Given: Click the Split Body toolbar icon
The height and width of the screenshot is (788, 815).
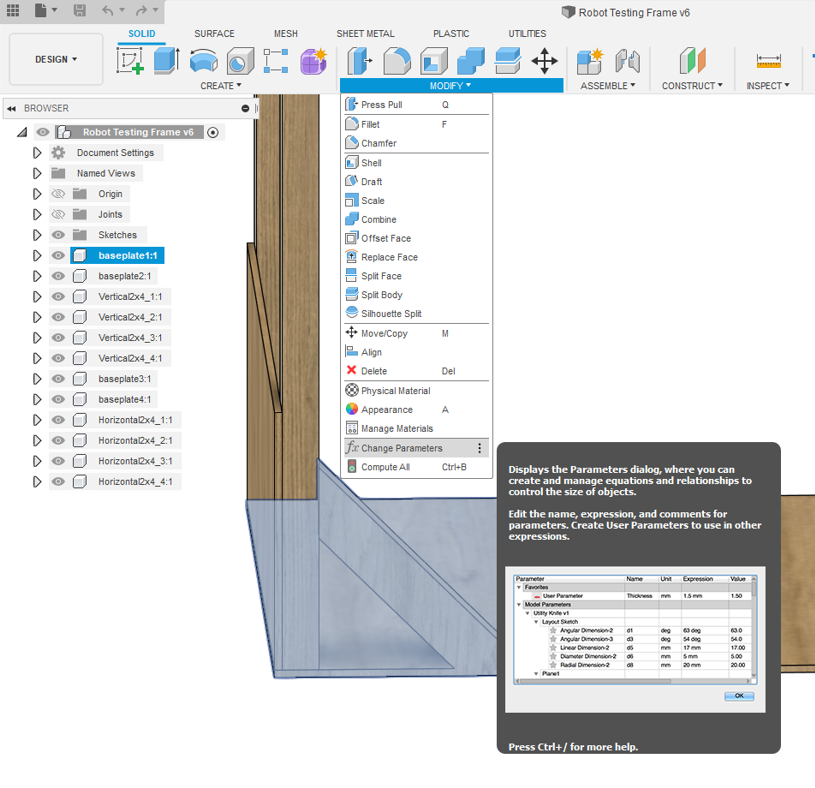Looking at the screenshot, I should pos(508,60).
